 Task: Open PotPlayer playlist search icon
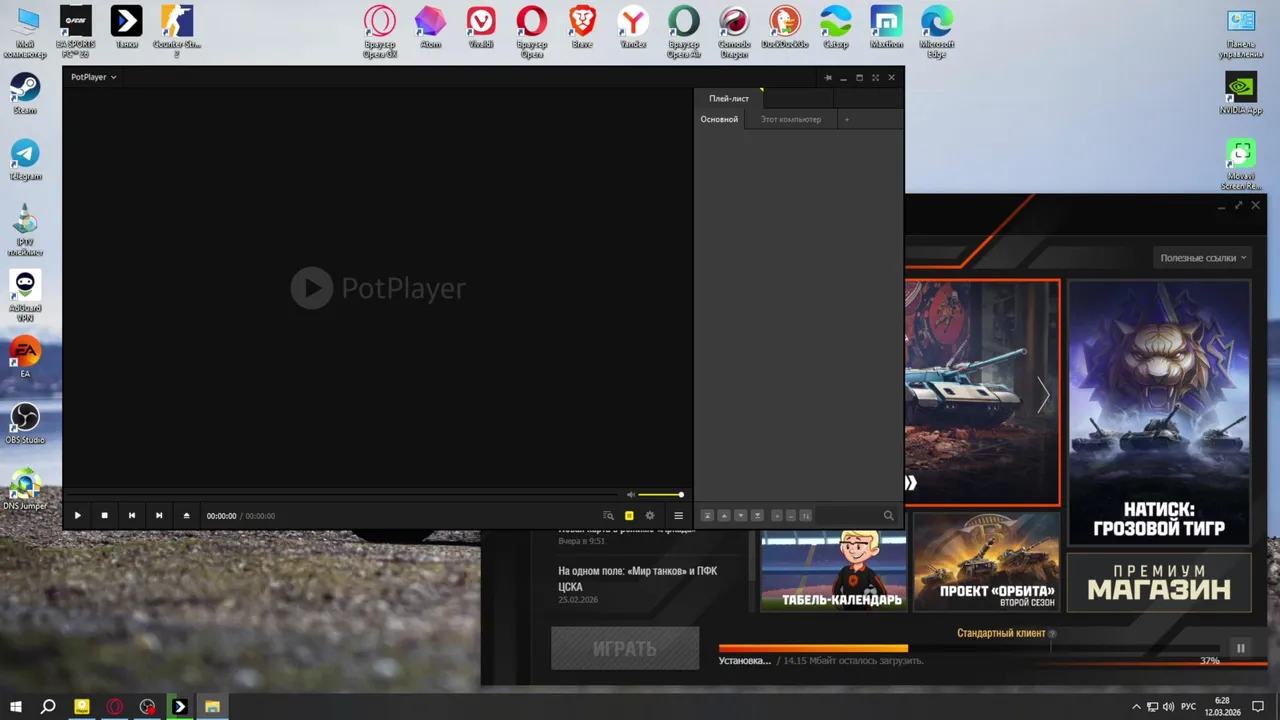(x=608, y=516)
